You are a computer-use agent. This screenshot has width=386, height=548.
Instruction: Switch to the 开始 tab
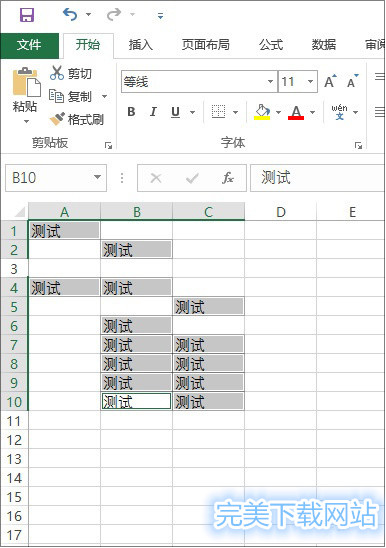coord(88,45)
